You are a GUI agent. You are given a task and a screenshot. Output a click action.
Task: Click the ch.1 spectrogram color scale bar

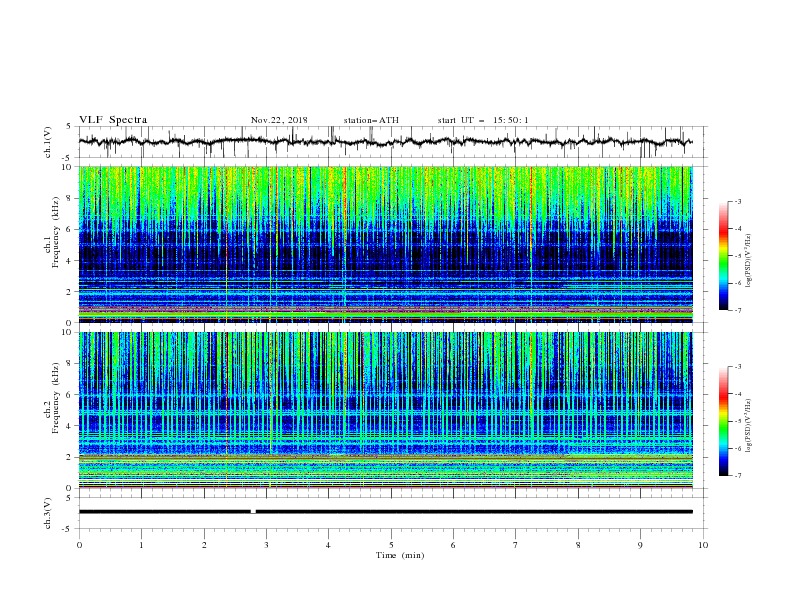(x=723, y=255)
